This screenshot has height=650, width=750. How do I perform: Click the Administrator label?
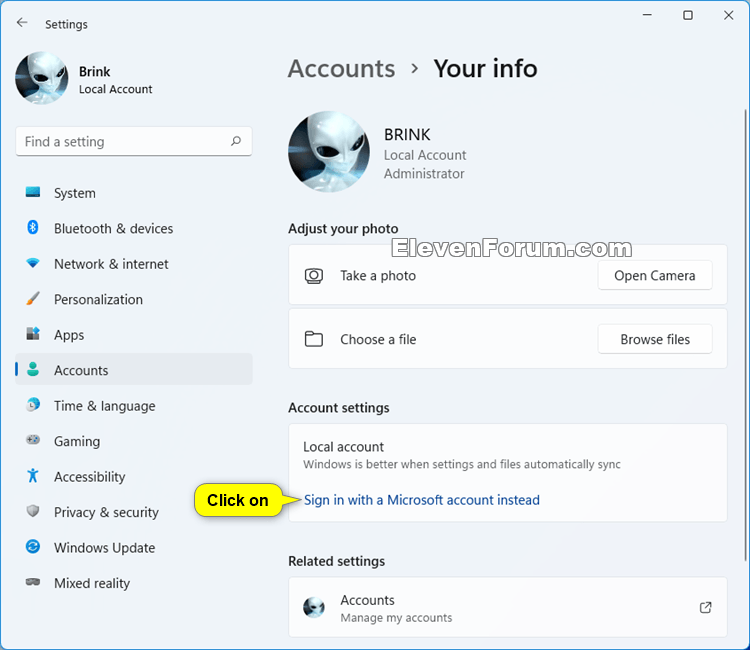(424, 174)
